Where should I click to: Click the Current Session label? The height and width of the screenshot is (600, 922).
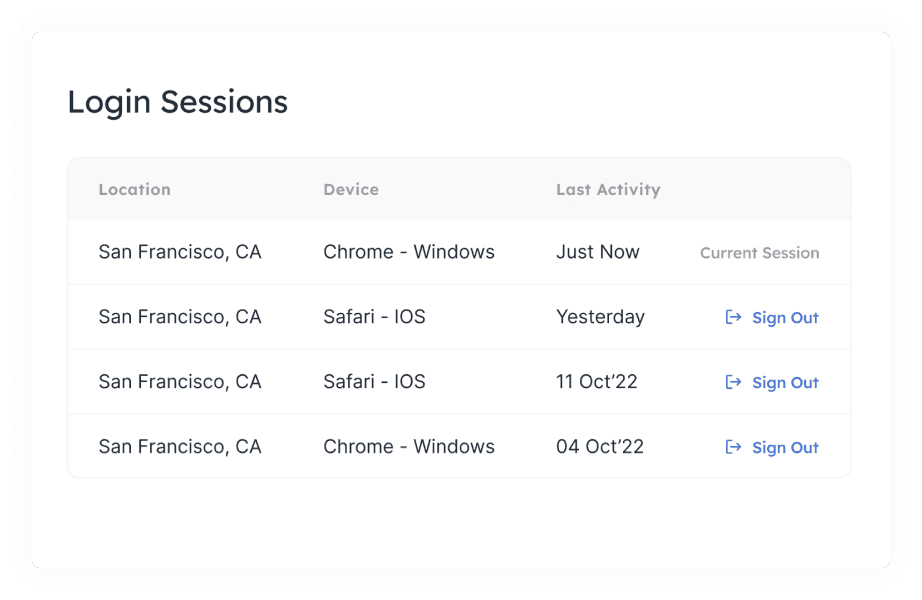759,253
